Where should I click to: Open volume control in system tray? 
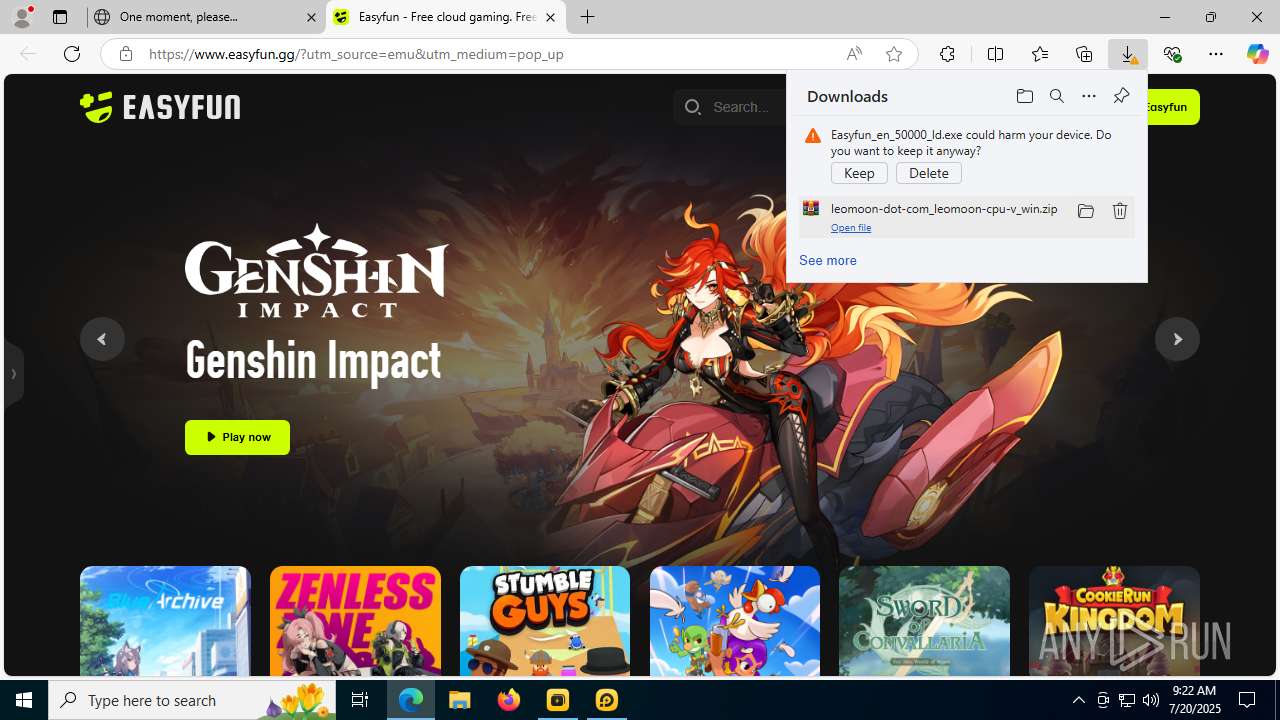1151,700
